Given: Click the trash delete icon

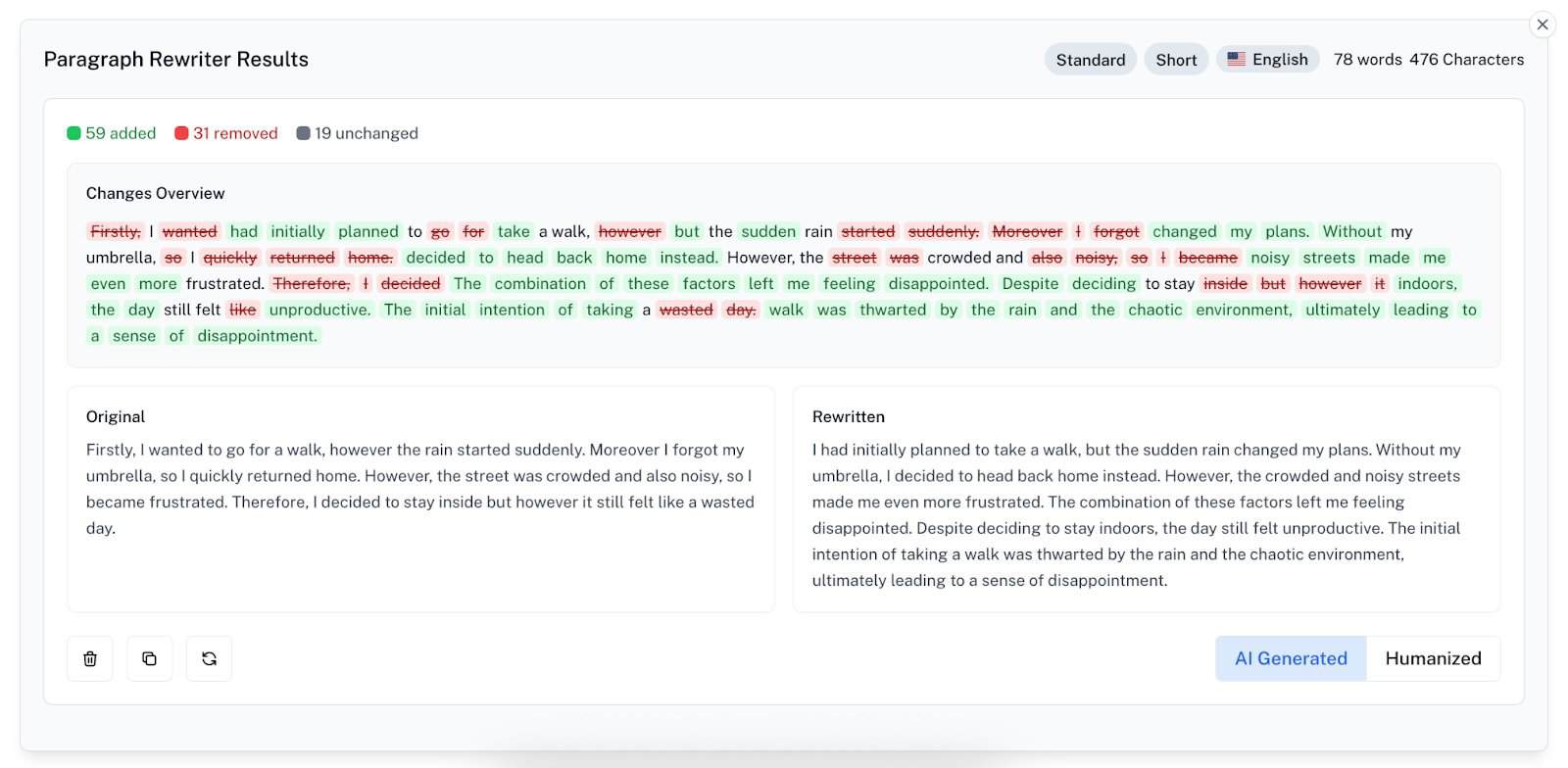Looking at the screenshot, I should pyautogui.click(x=90, y=658).
